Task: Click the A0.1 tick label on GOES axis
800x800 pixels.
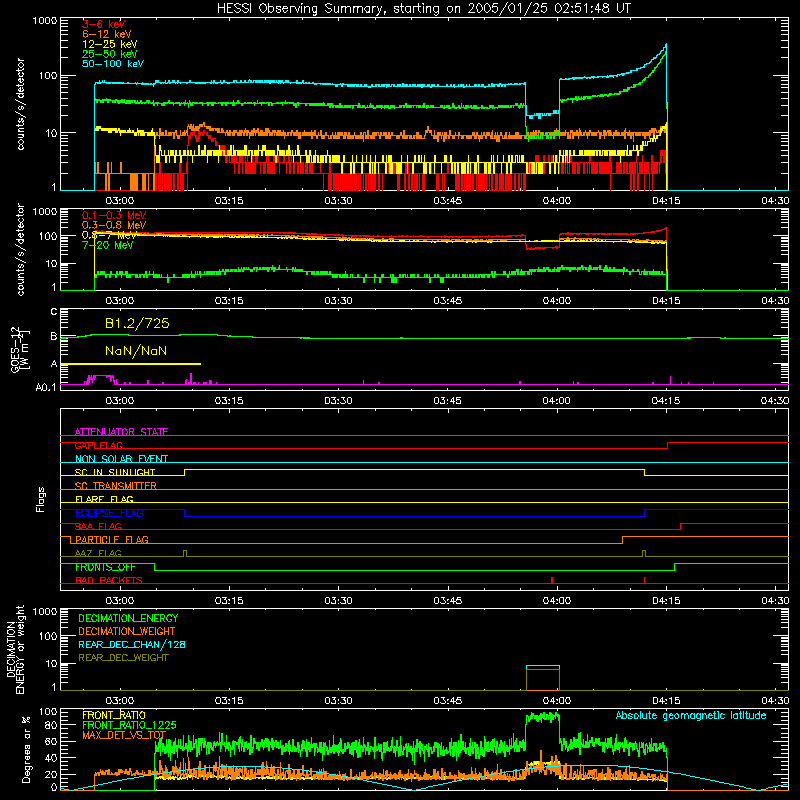Action: point(46,387)
